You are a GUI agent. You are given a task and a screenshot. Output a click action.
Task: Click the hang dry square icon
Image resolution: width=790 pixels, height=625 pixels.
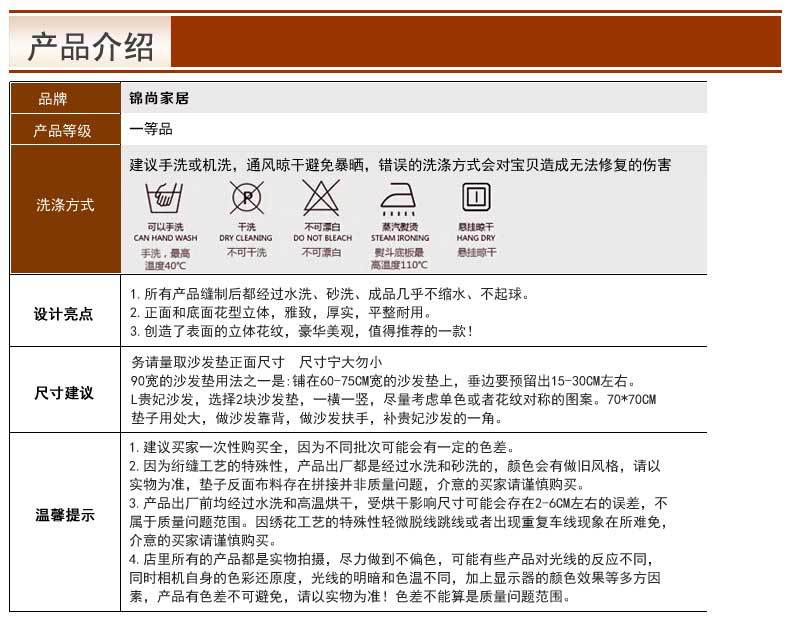476,197
